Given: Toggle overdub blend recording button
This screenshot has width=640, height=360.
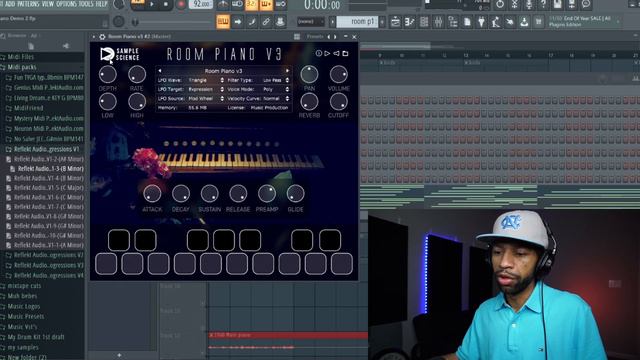Looking at the screenshot, I should coord(266,4).
